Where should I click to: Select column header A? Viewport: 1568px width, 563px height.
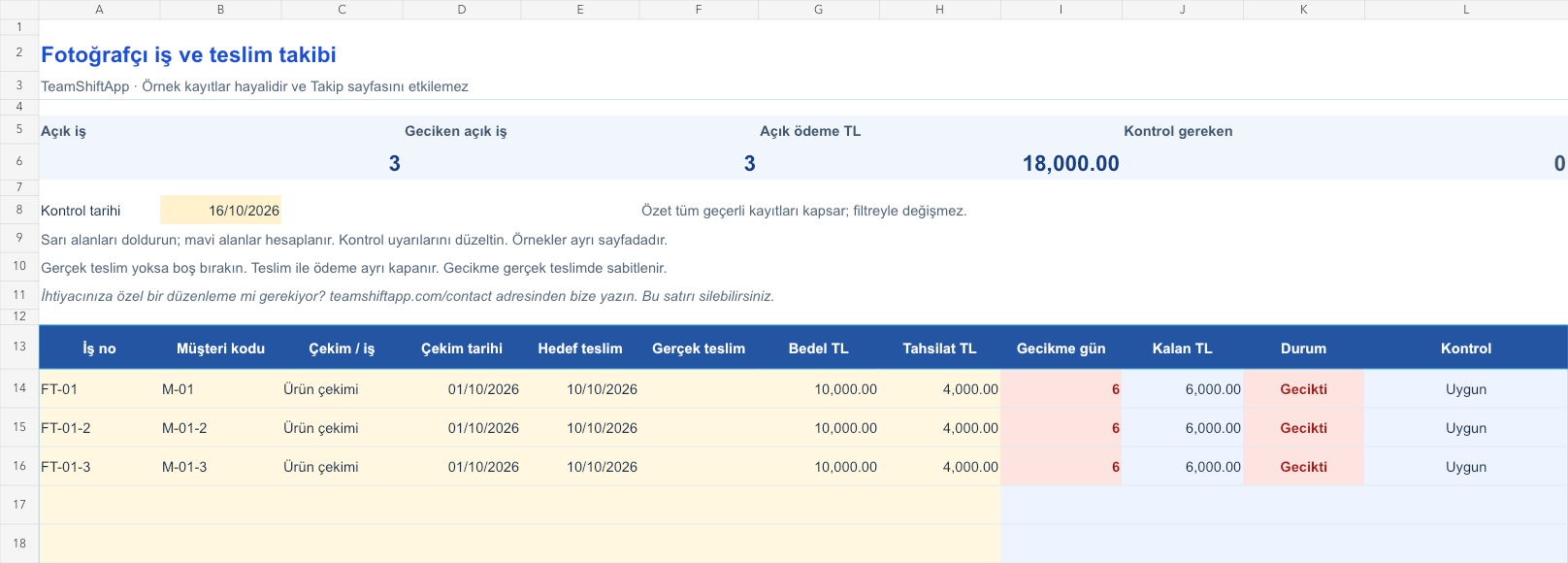pos(99,10)
